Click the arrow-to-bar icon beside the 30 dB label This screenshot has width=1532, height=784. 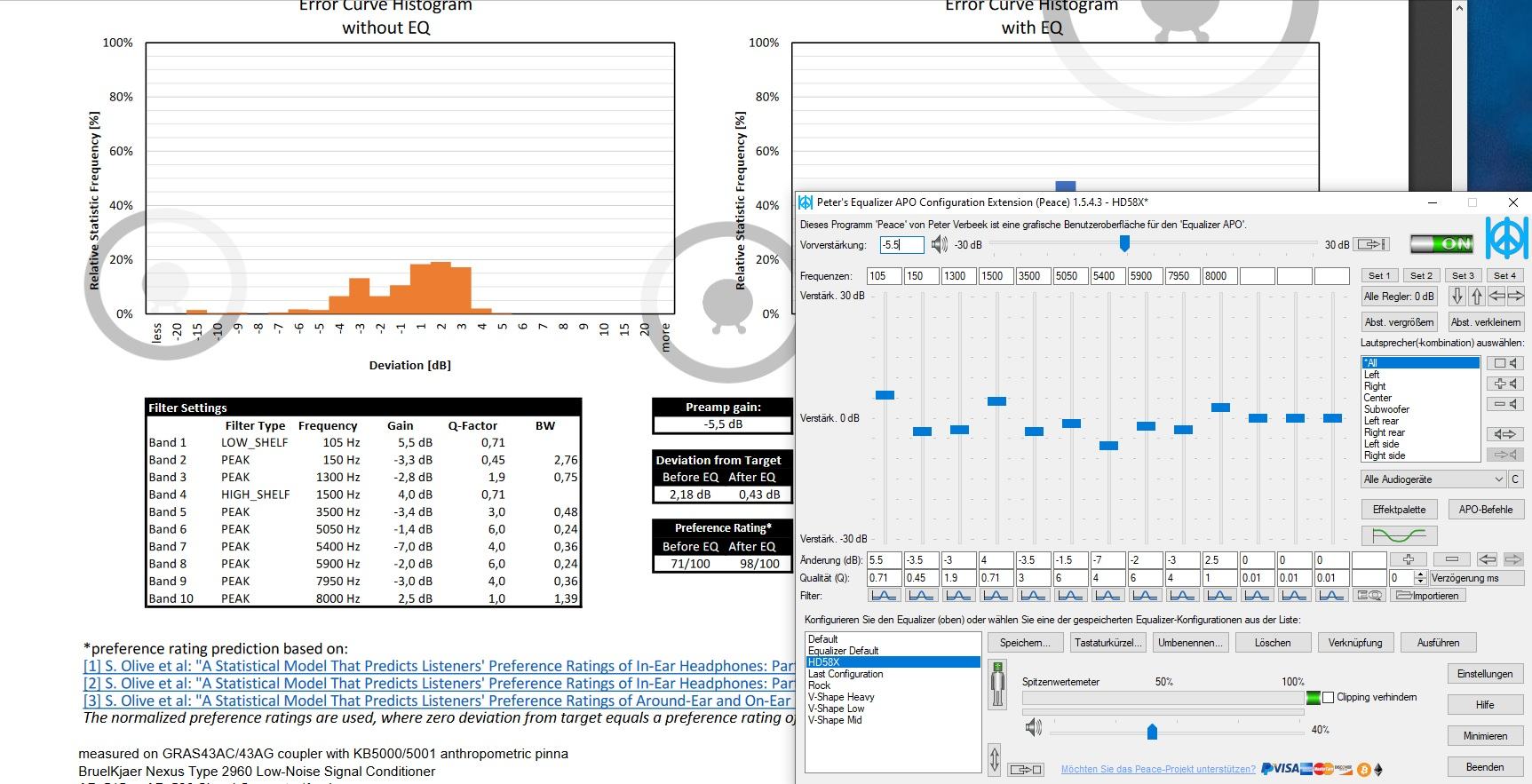click(1372, 244)
